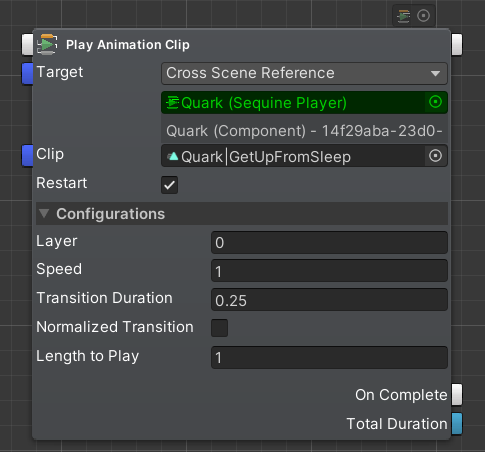
Task: Click the Layer label
Action: point(57,241)
